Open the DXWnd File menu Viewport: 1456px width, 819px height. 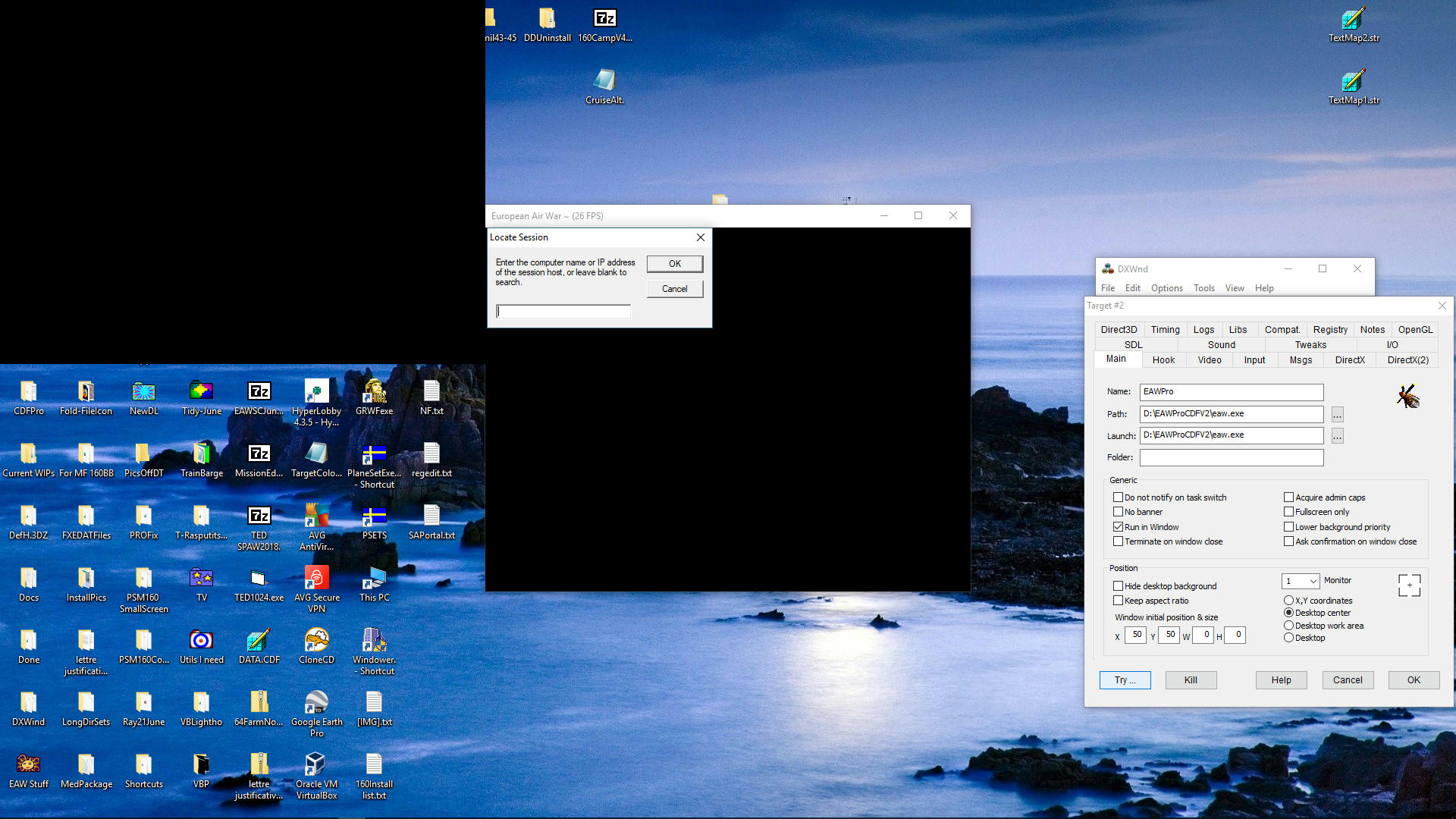point(1108,288)
